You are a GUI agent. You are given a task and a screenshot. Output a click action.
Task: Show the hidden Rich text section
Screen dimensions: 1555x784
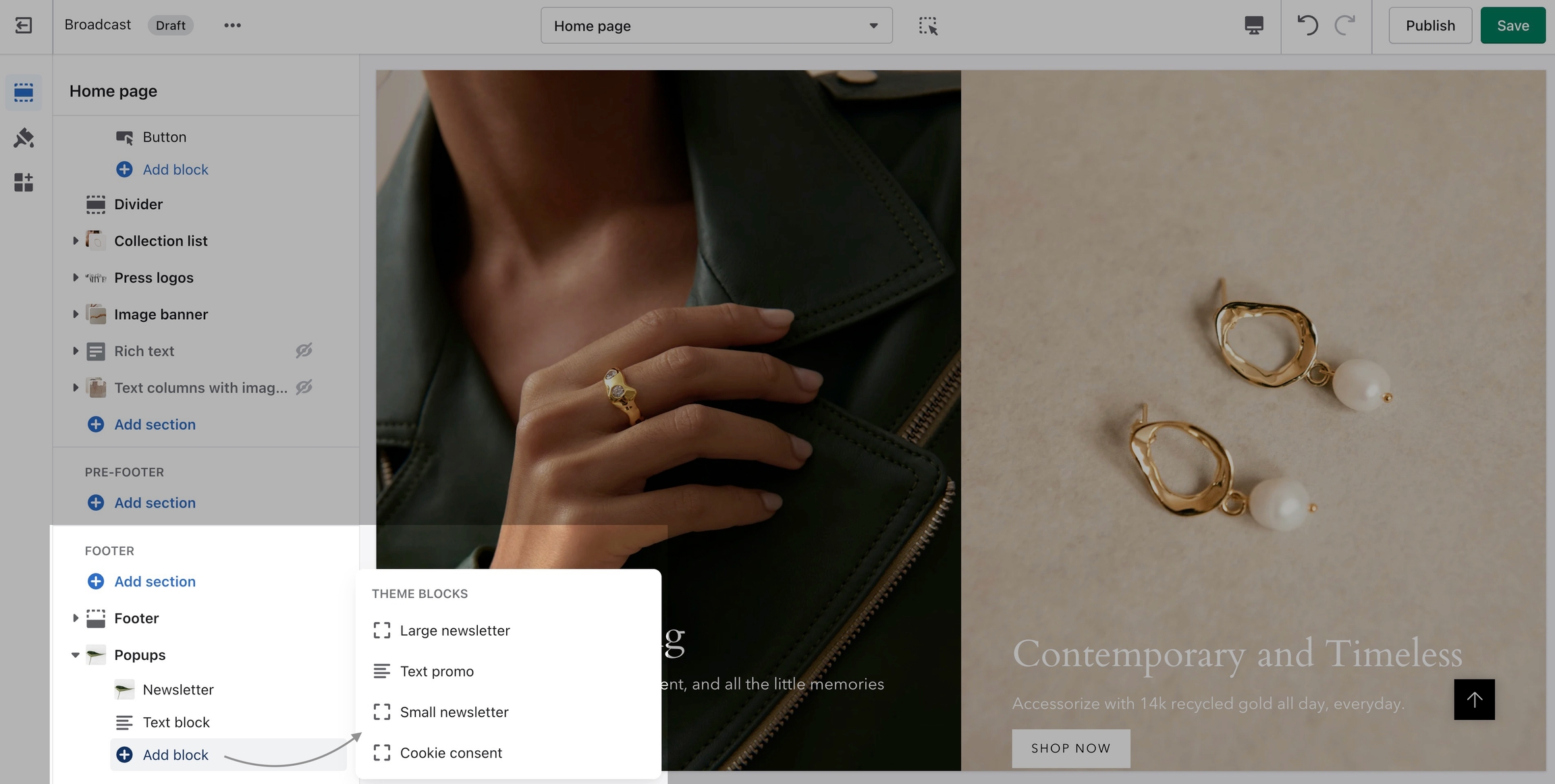(304, 351)
